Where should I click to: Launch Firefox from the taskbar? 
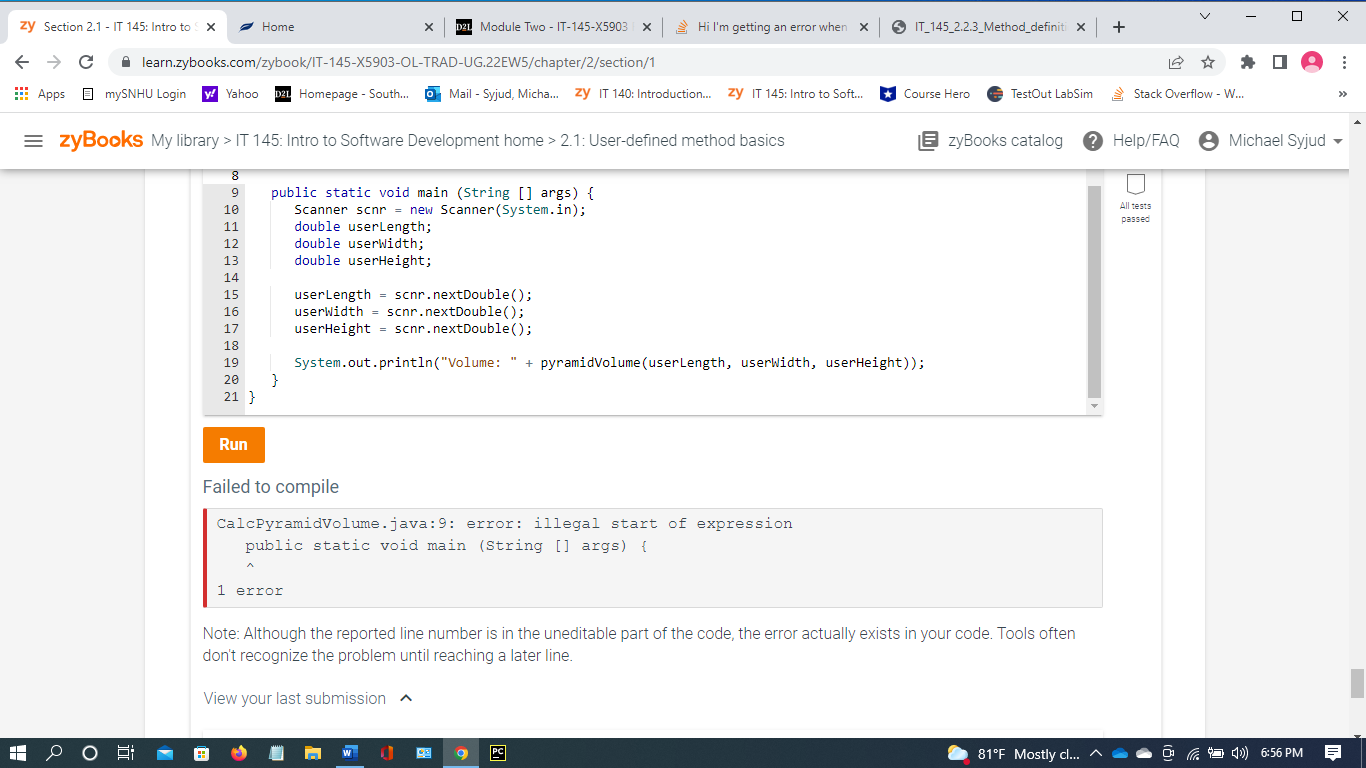click(x=239, y=753)
